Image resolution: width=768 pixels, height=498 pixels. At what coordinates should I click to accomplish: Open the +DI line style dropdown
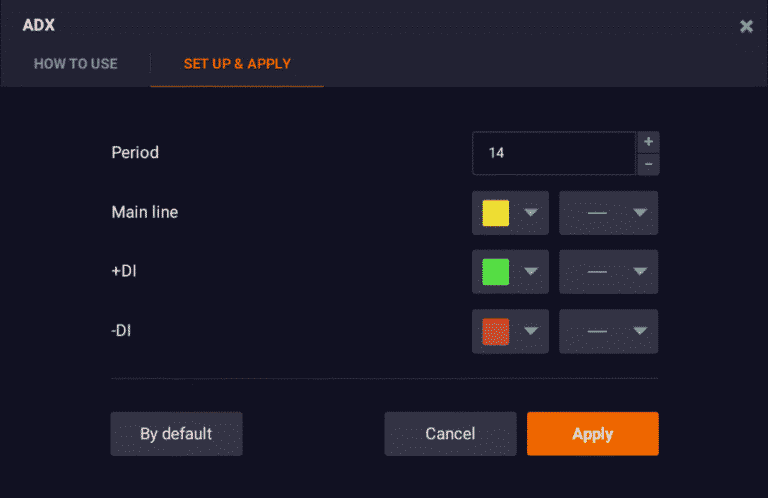tap(640, 272)
